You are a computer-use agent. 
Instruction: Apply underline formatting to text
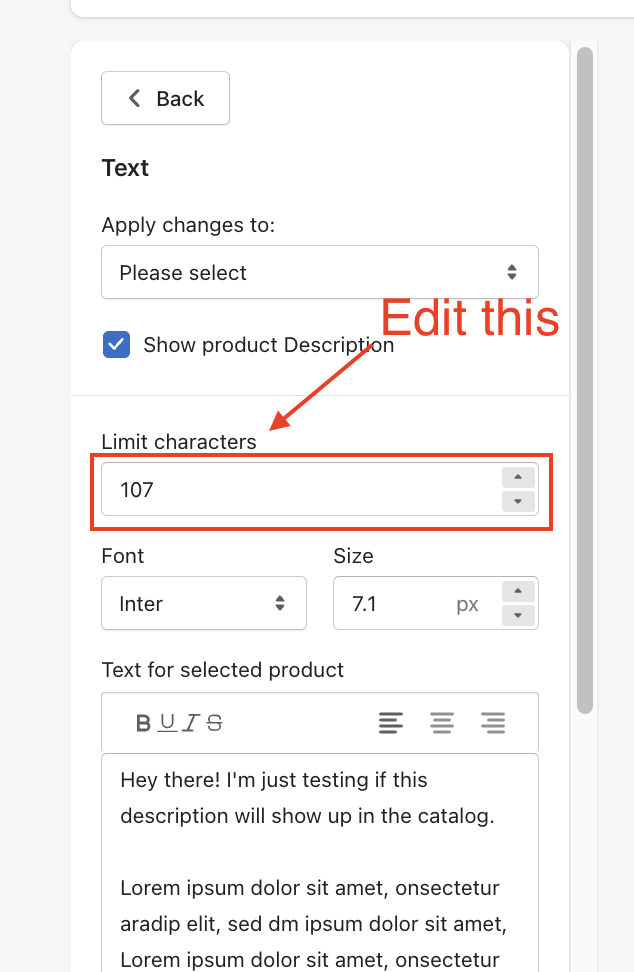pos(167,723)
